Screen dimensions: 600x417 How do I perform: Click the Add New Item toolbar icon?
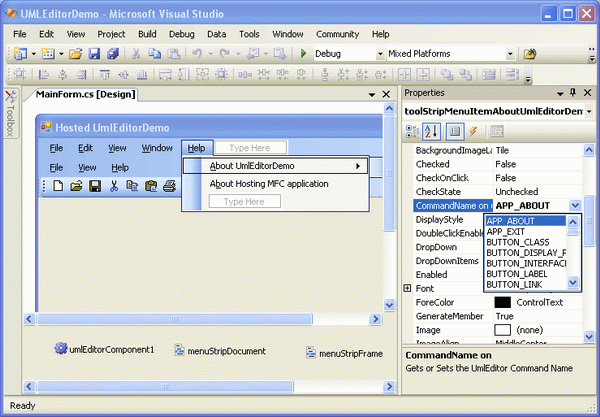(x=48, y=54)
